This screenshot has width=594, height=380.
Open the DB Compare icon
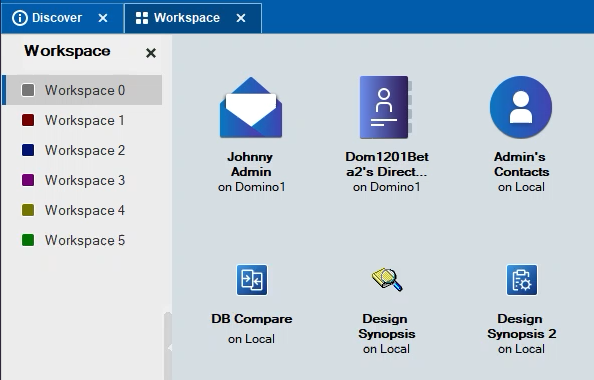(x=252, y=280)
